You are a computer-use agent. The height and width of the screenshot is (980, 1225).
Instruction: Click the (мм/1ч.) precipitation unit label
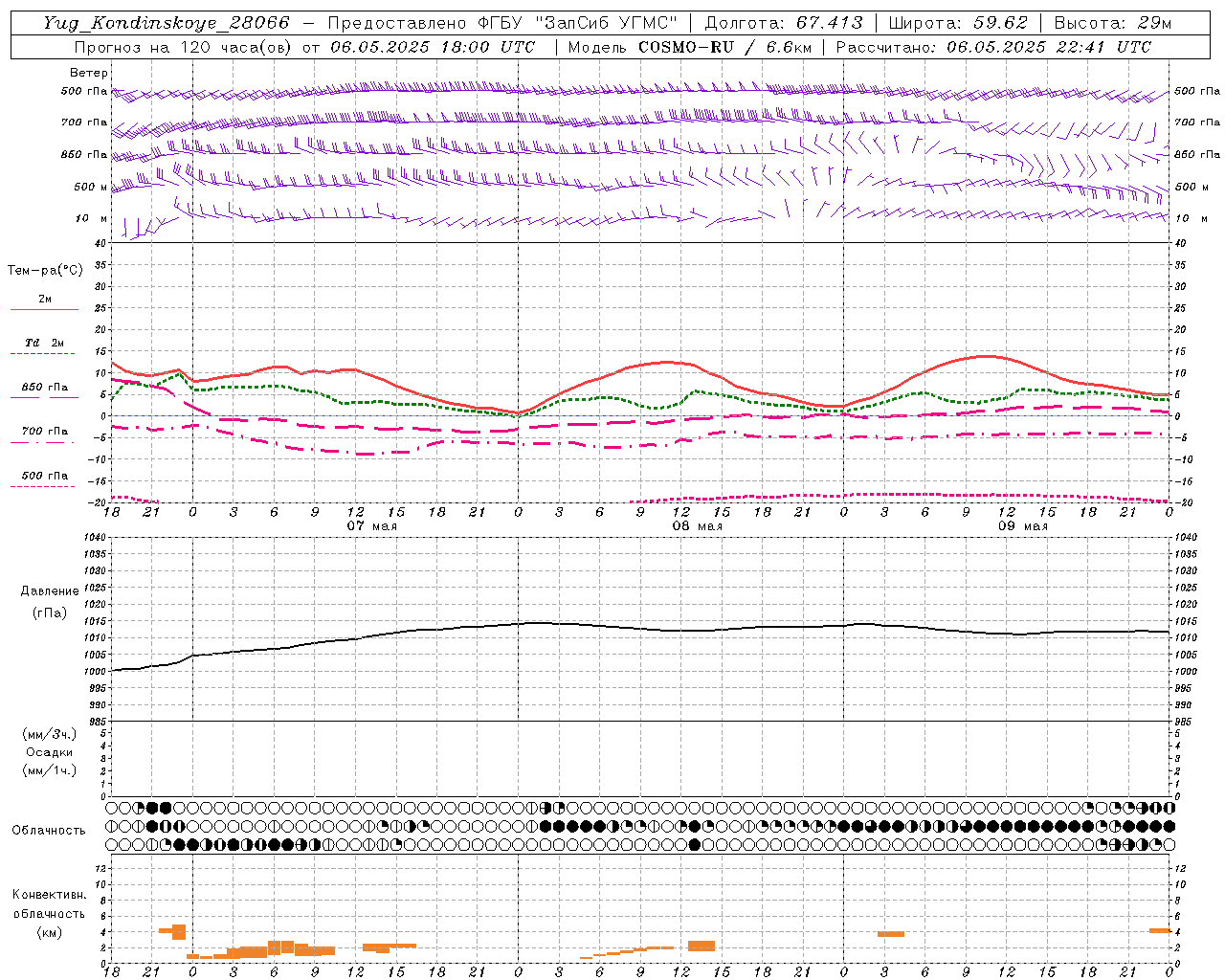tap(50, 770)
